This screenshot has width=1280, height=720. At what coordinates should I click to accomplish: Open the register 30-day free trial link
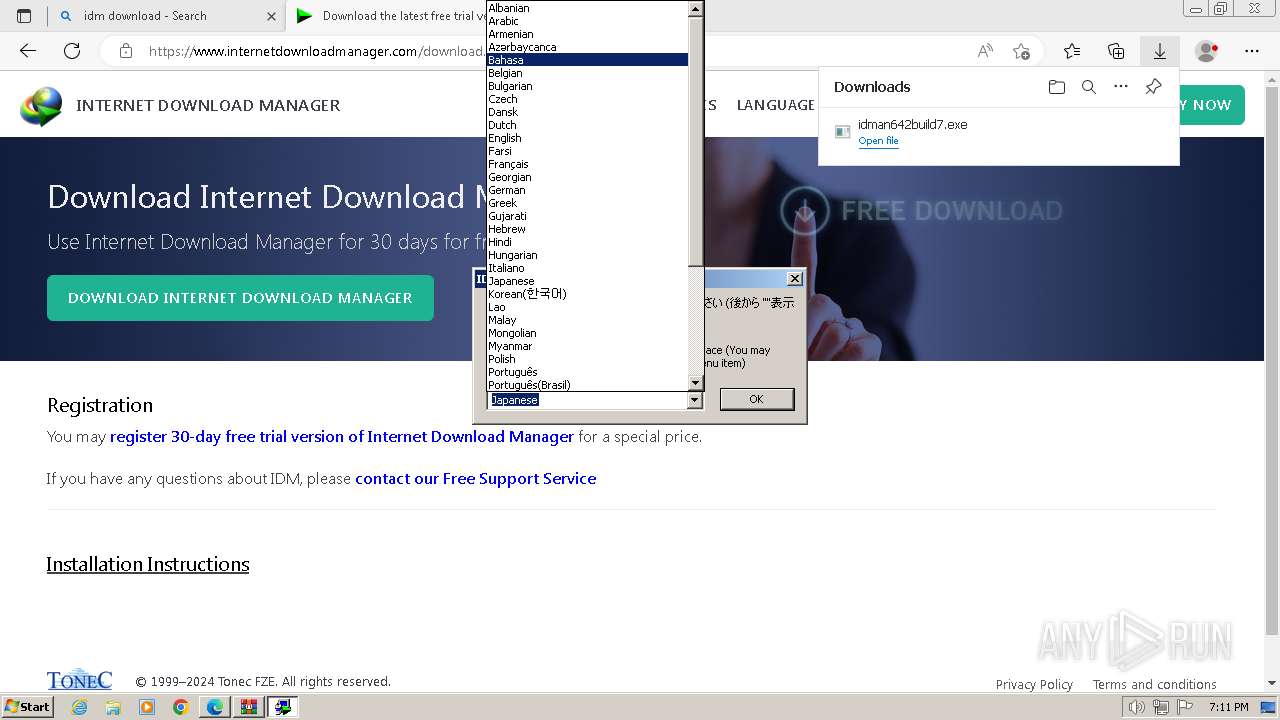click(x=342, y=437)
